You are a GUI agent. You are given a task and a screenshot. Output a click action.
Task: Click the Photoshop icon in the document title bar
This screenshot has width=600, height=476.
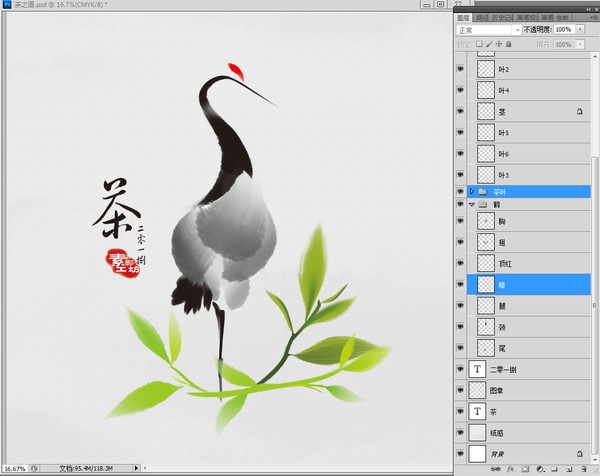pyautogui.click(x=7, y=5)
